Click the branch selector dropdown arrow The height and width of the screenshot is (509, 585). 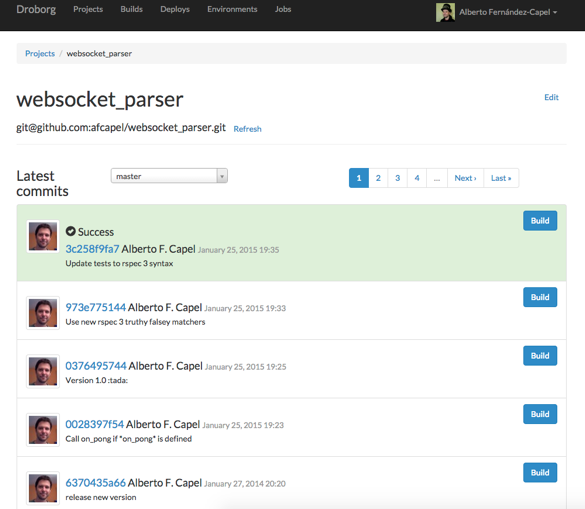pos(222,176)
